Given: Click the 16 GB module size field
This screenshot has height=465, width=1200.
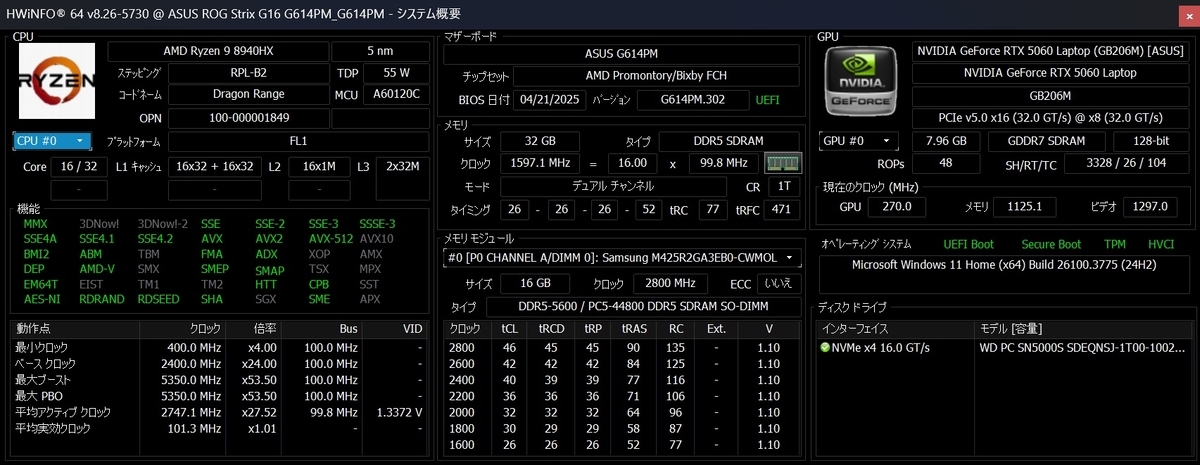Looking at the screenshot, I should [534, 283].
